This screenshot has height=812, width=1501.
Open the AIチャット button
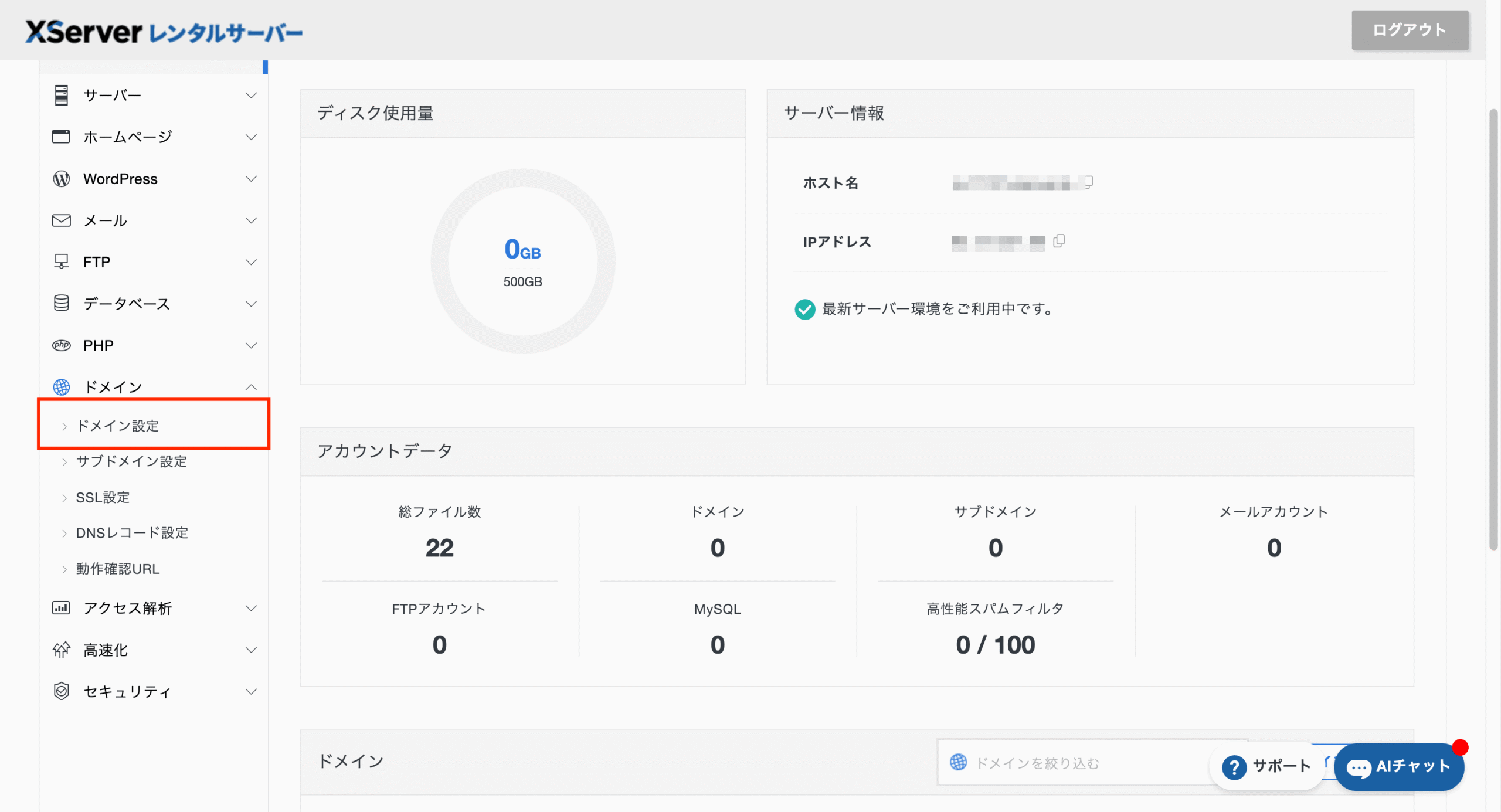pos(1399,767)
